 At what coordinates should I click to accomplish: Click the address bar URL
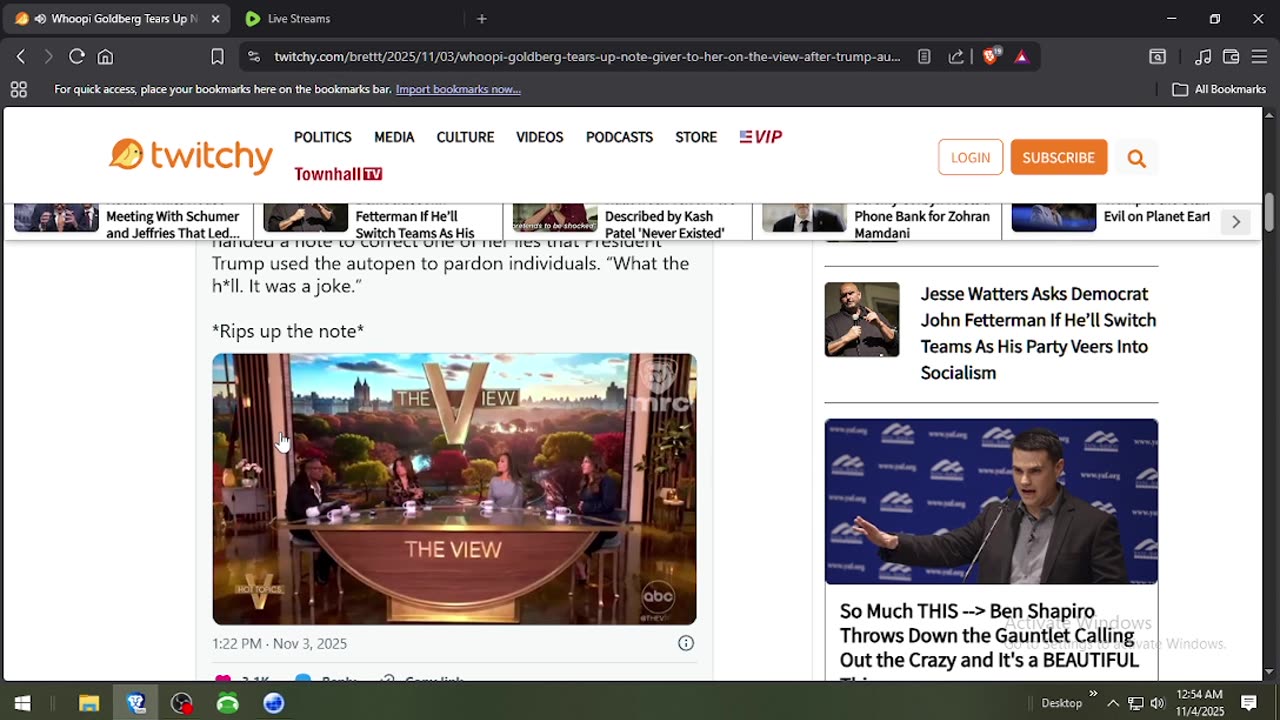587,57
